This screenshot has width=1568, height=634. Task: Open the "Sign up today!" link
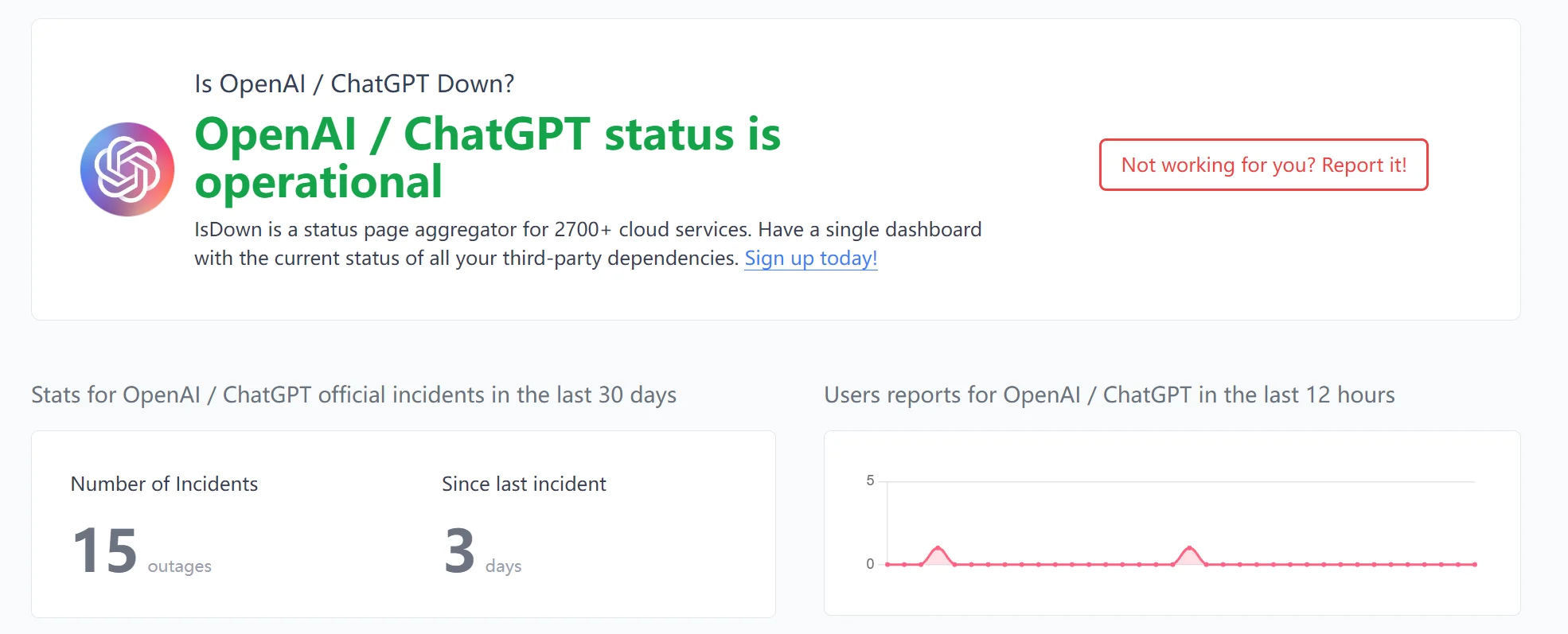(810, 259)
